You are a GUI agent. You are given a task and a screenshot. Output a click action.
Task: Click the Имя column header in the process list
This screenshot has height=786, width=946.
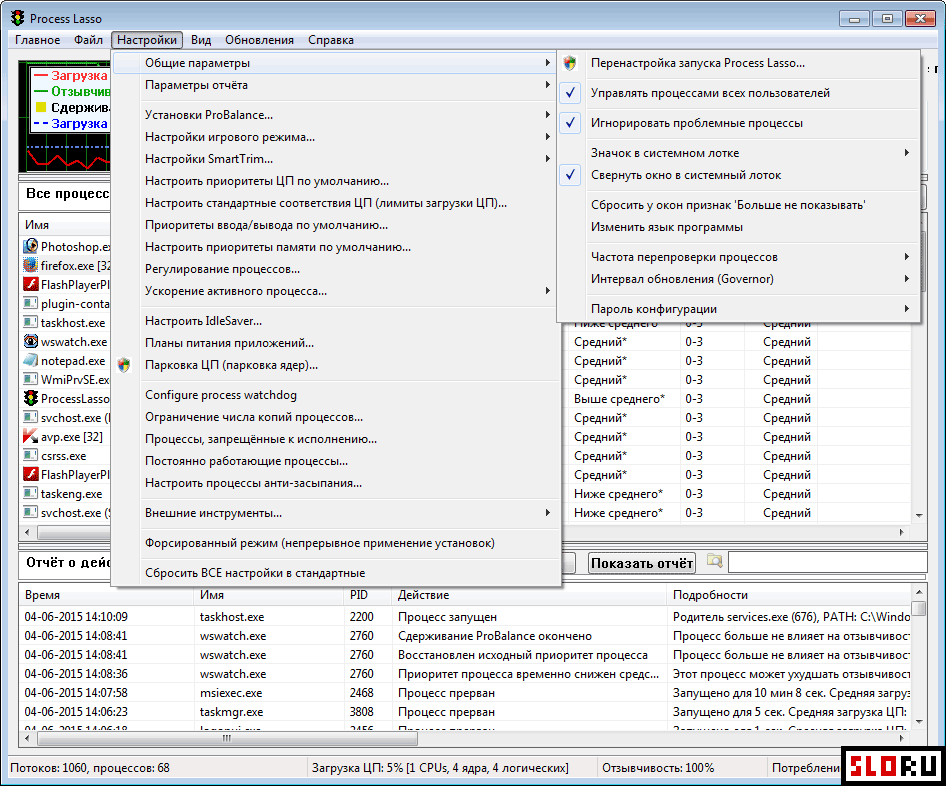coord(65,224)
